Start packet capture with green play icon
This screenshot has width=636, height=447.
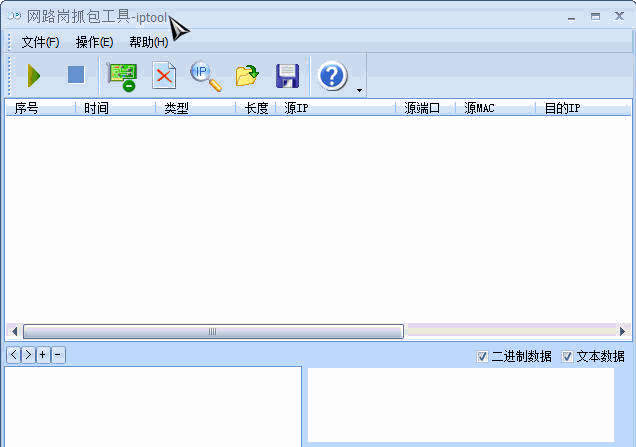point(34,75)
